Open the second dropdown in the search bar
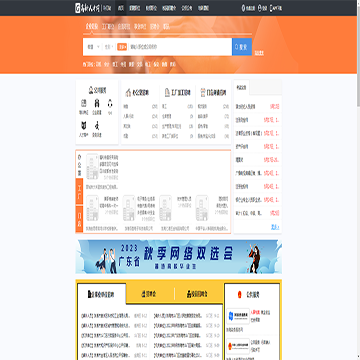The image size is (360, 360). pyautogui.click(x=109, y=47)
